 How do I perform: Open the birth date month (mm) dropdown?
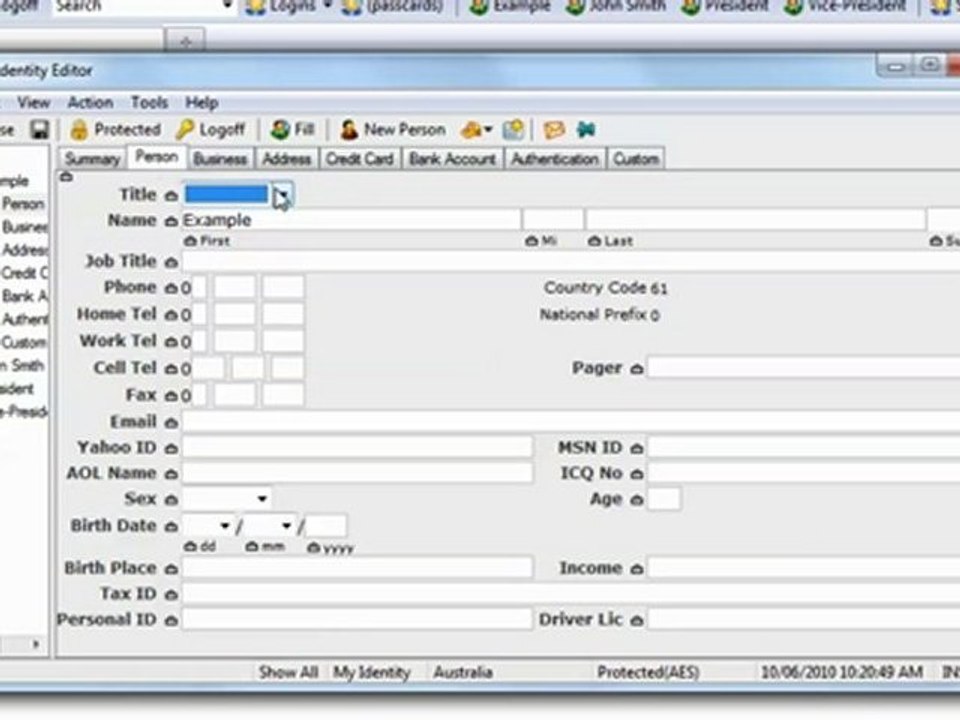286,526
